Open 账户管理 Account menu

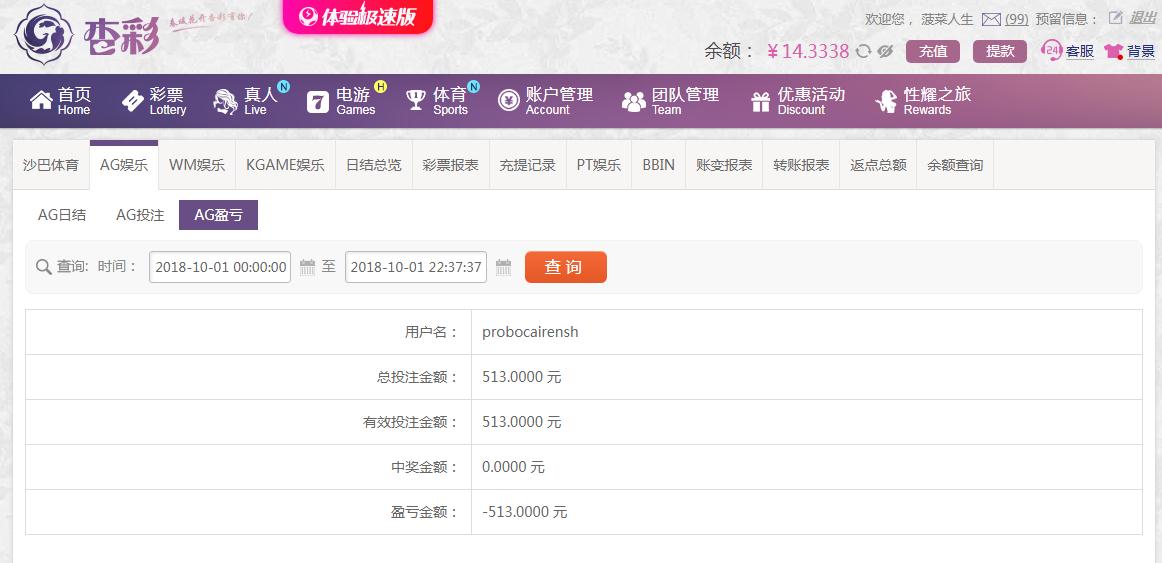(x=545, y=100)
